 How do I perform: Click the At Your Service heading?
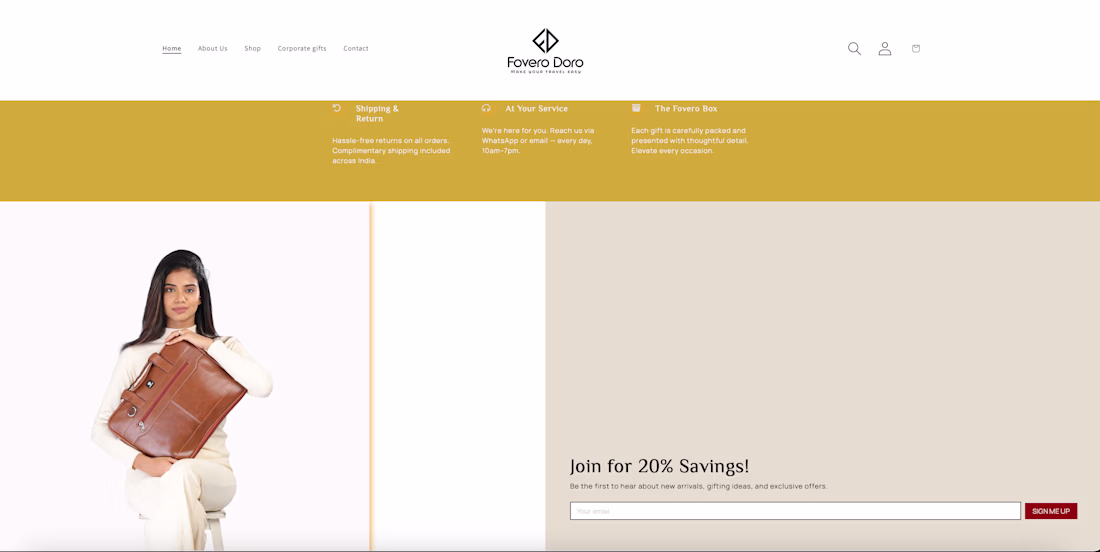click(x=537, y=109)
